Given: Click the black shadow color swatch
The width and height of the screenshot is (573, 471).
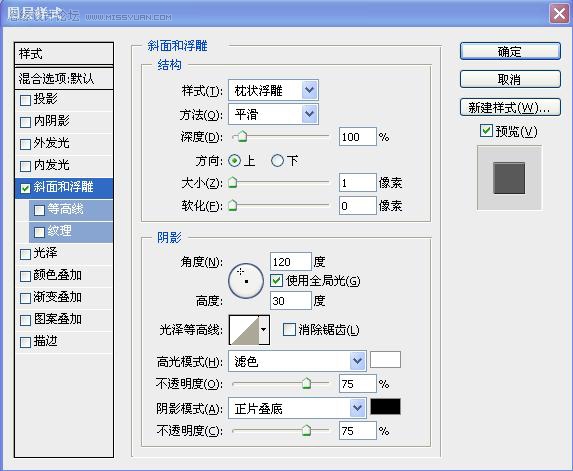Looking at the screenshot, I should (385, 406).
